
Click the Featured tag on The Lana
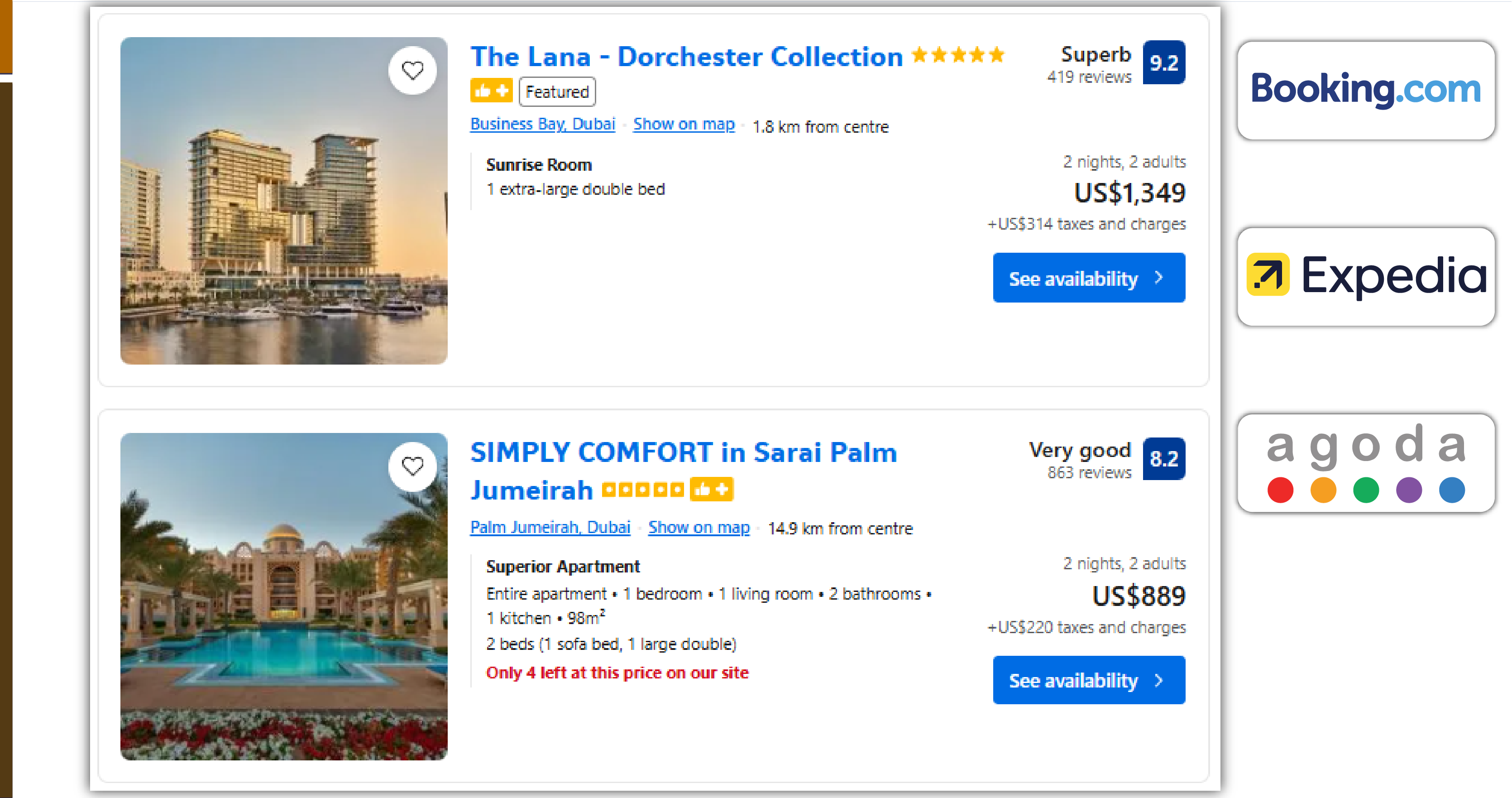(x=556, y=91)
